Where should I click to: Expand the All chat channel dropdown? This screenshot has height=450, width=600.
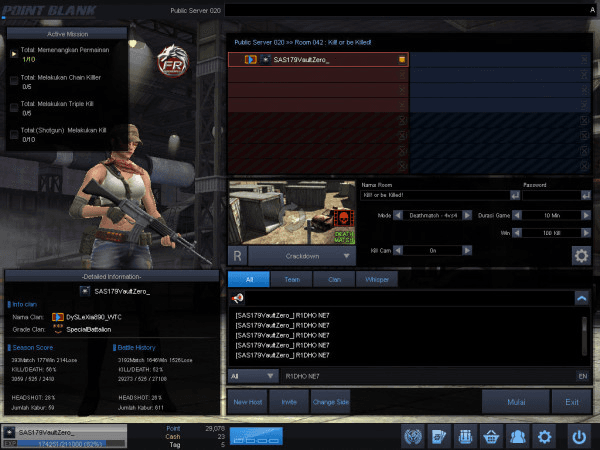[252, 376]
